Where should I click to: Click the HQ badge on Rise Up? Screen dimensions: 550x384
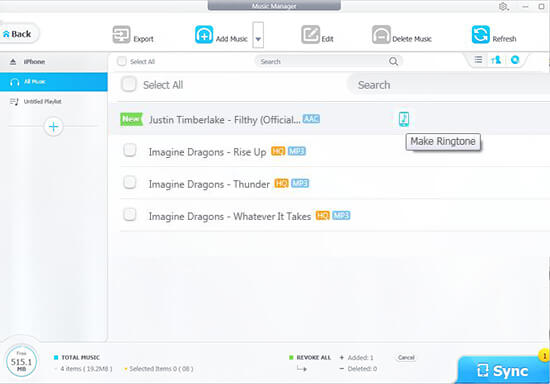tap(278, 151)
